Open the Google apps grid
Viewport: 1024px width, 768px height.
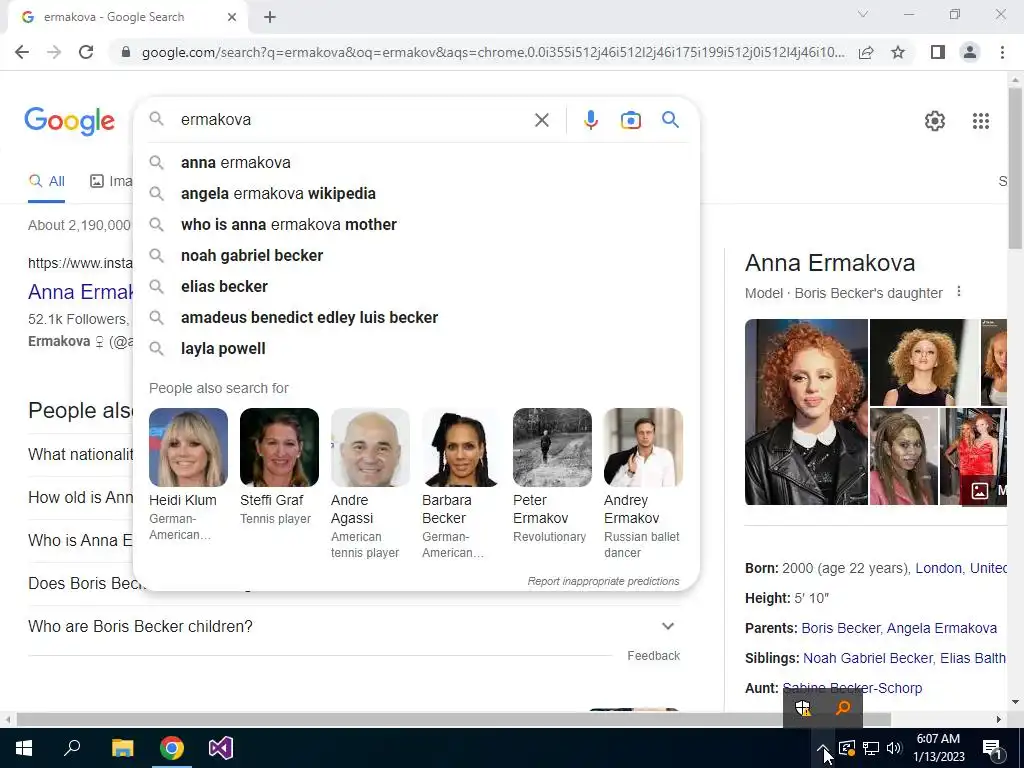[980, 121]
